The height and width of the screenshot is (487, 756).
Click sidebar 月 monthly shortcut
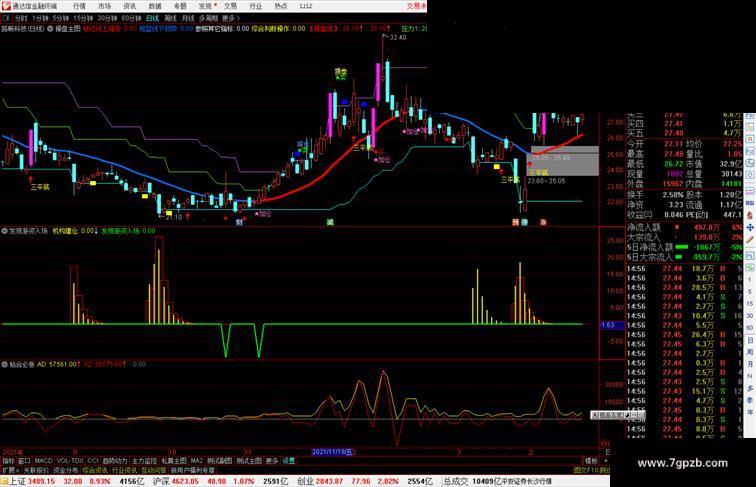point(750,365)
